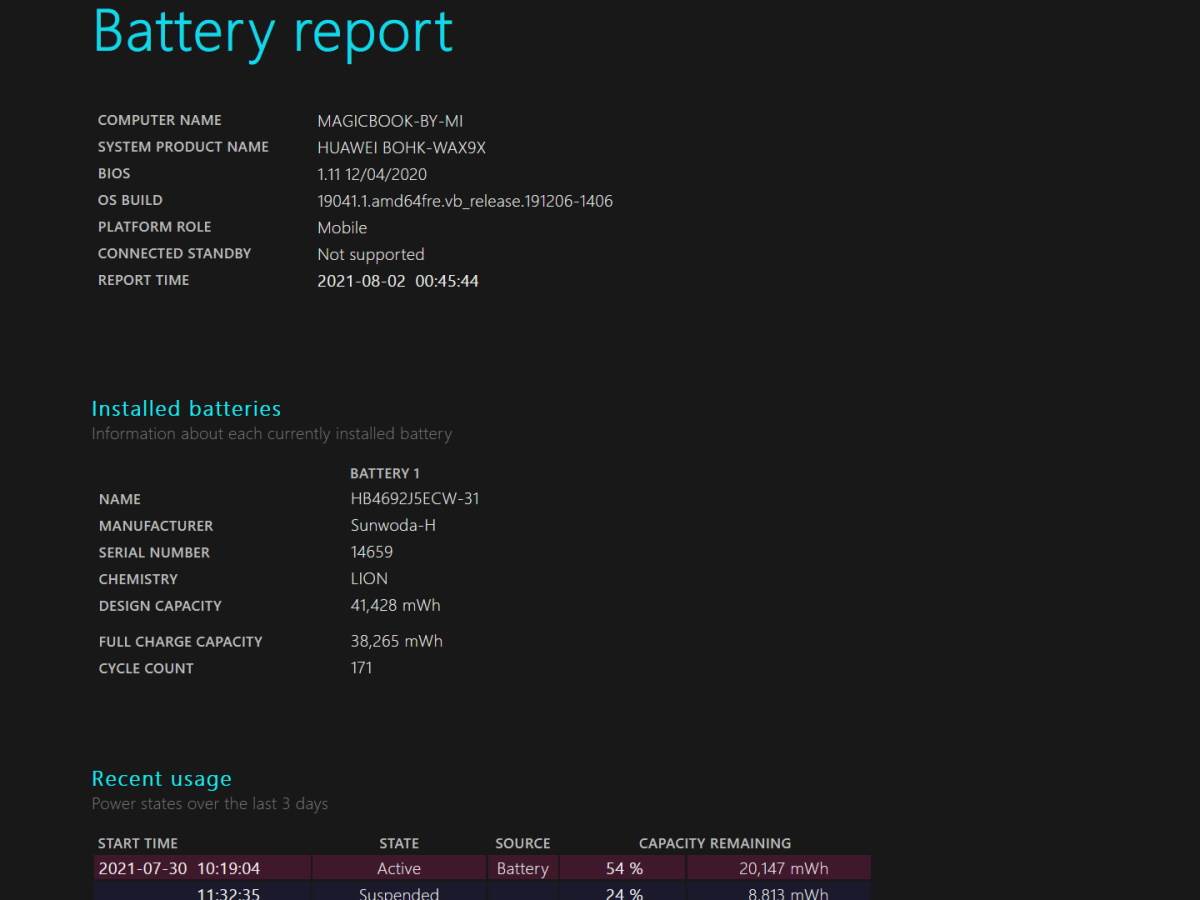1200x900 pixels.
Task: Select the full charge capacity value
Action: [396, 641]
